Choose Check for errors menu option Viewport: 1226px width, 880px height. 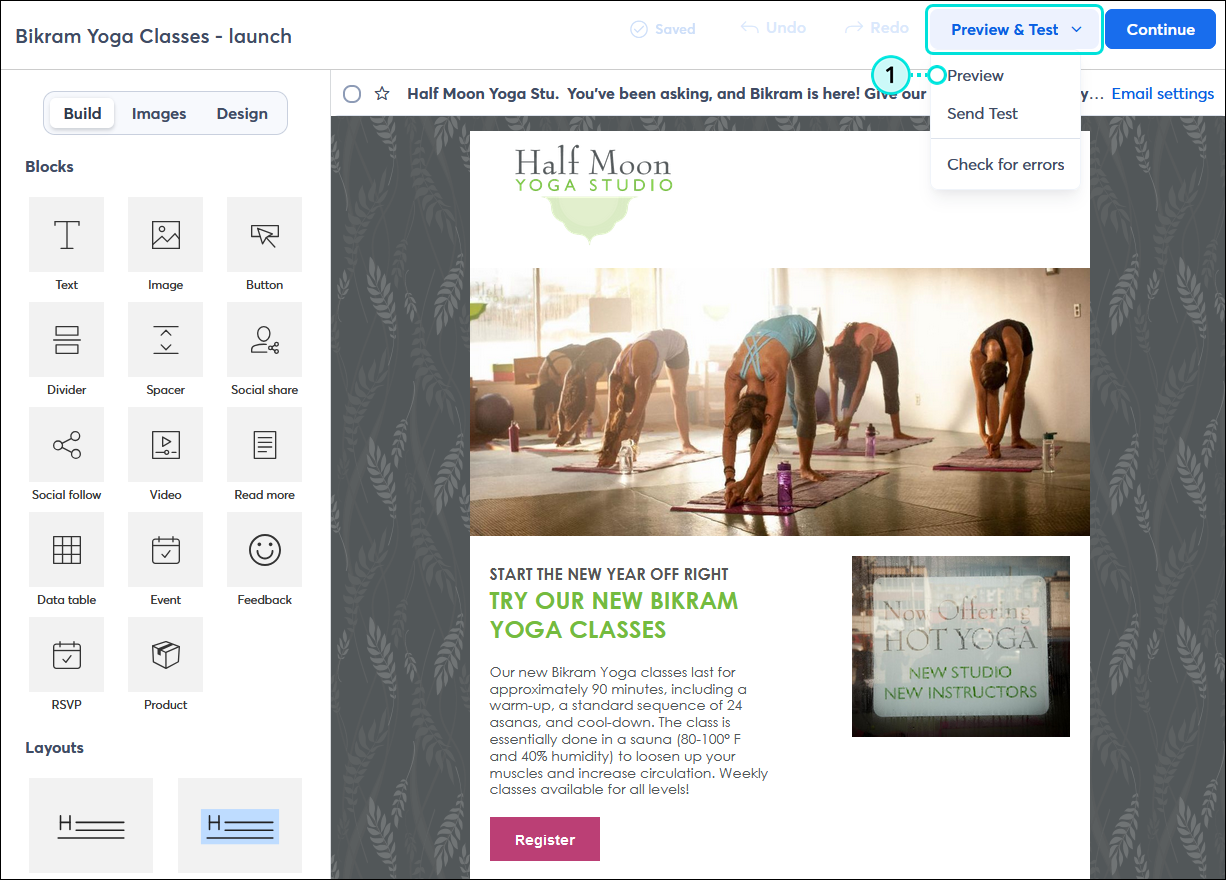click(x=1005, y=164)
